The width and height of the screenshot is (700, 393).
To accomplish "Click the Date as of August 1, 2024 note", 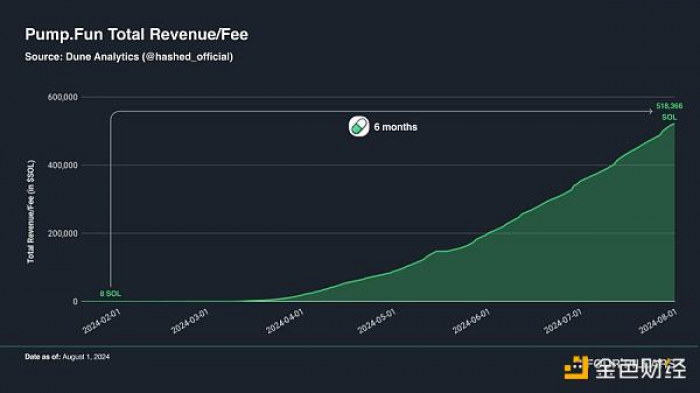I will tap(67, 356).
